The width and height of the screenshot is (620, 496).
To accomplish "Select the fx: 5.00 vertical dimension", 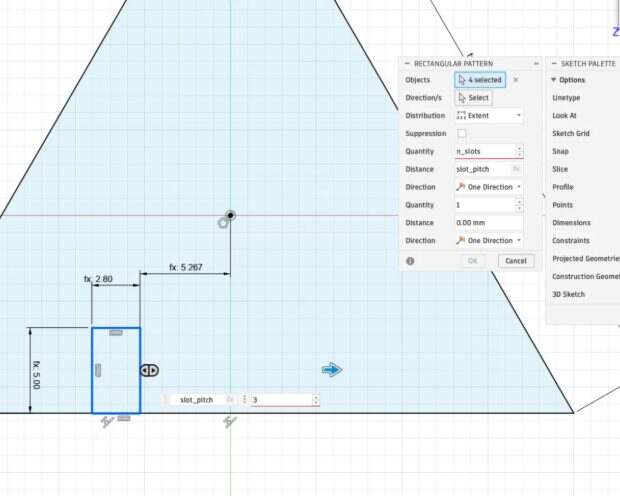I will coord(36,375).
